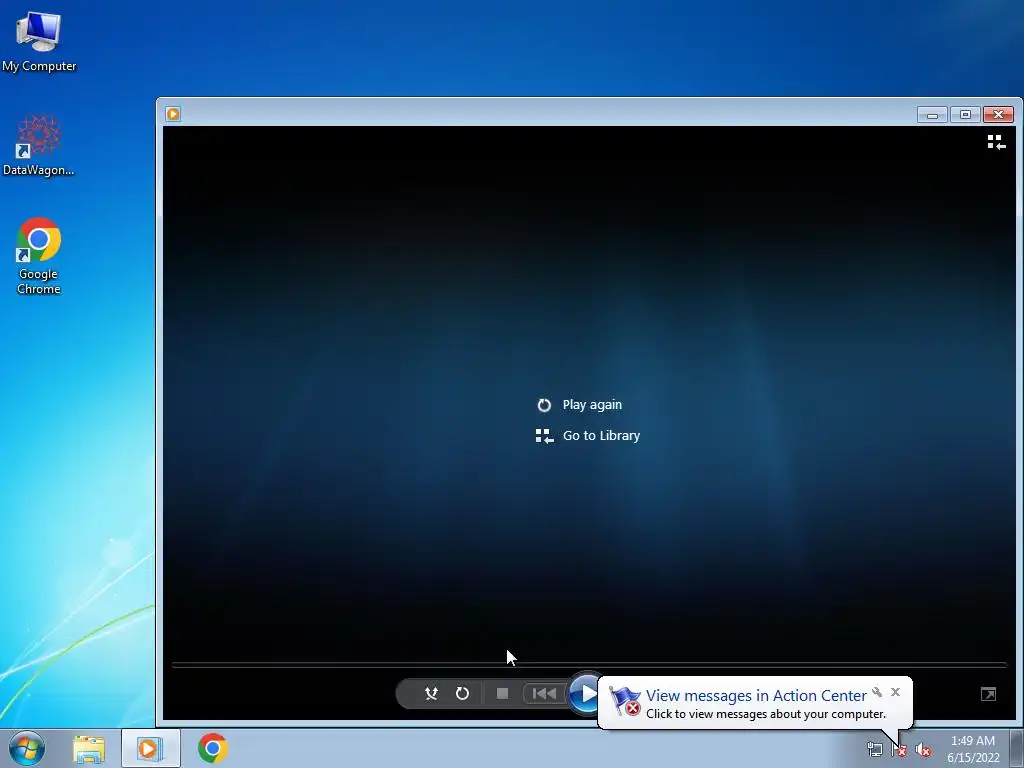Skip to previous track

[544, 694]
